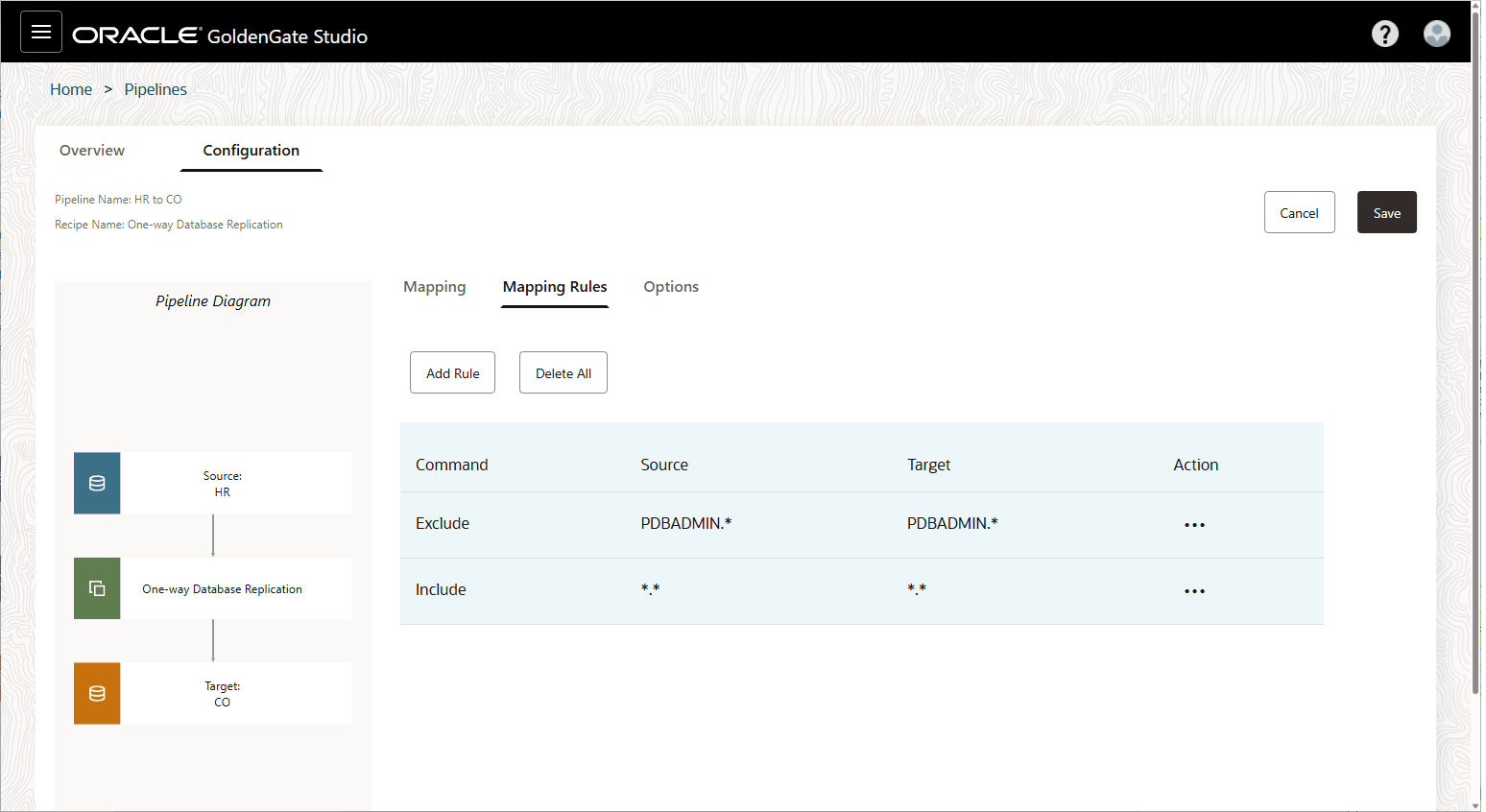Click the vertical page scrollbar
The height and width of the screenshot is (812, 1486).
(1476, 384)
